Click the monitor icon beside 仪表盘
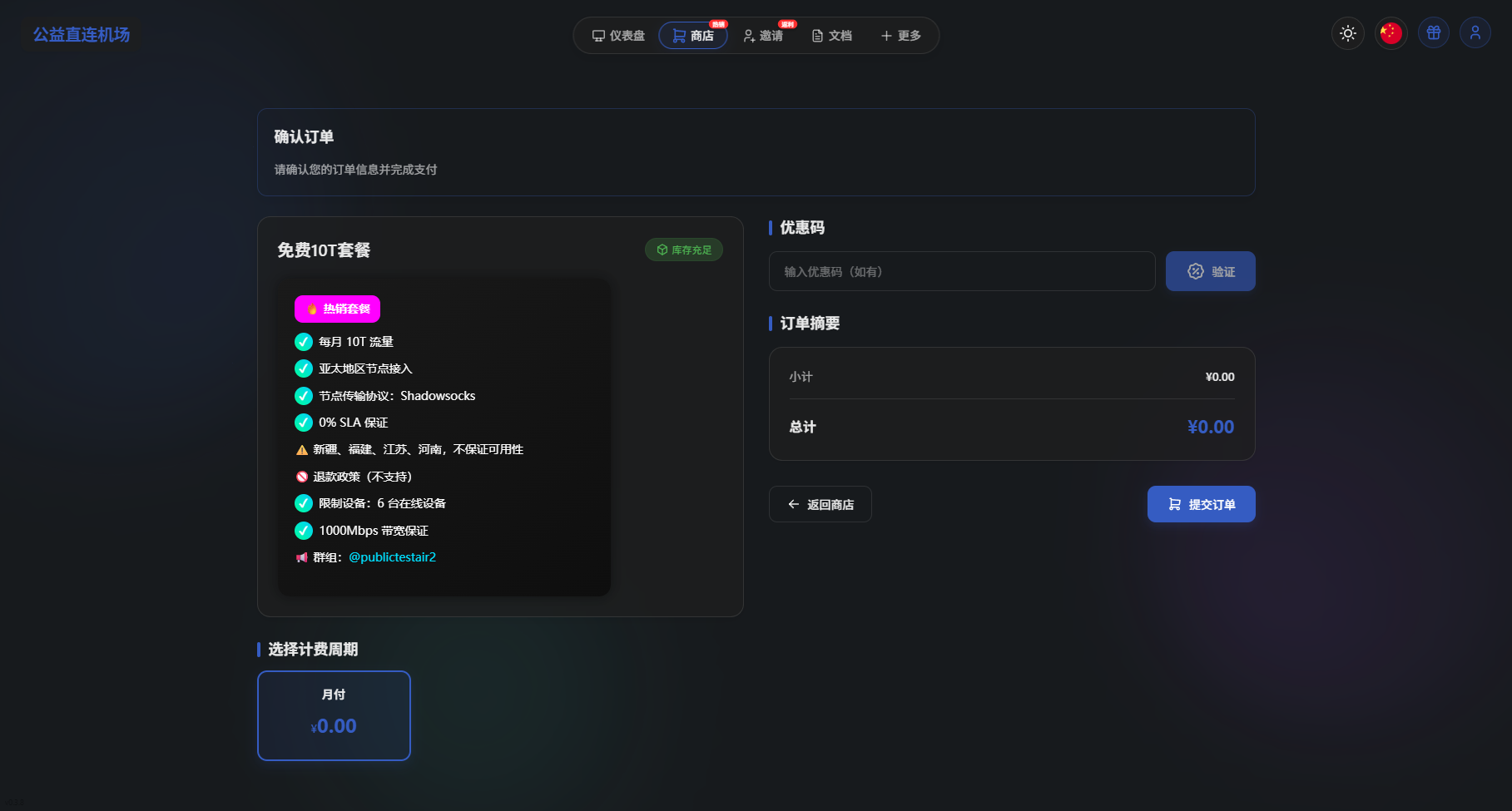 pyautogui.click(x=597, y=35)
